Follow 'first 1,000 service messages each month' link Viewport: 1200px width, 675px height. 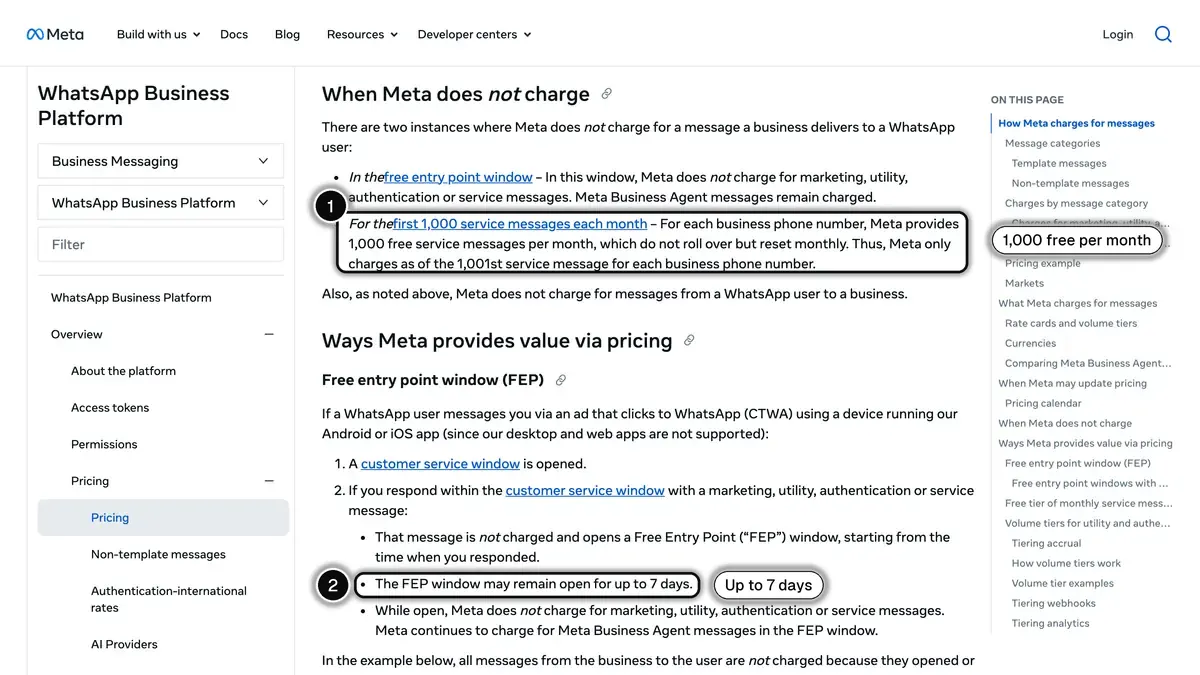coord(520,224)
